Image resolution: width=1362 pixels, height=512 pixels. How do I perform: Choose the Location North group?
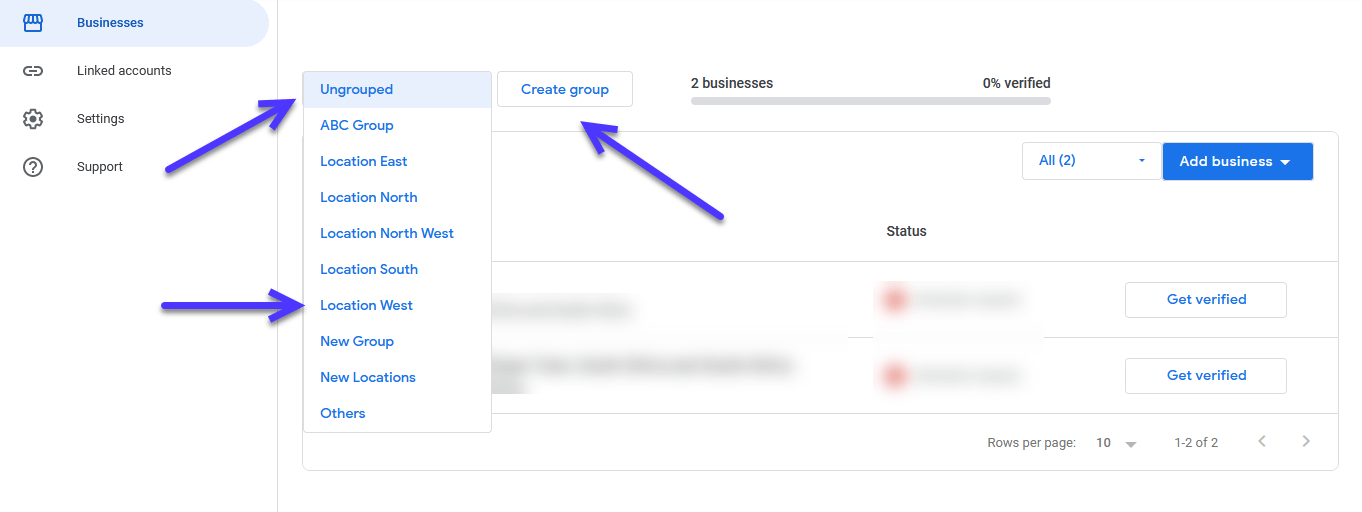click(x=397, y=197)
